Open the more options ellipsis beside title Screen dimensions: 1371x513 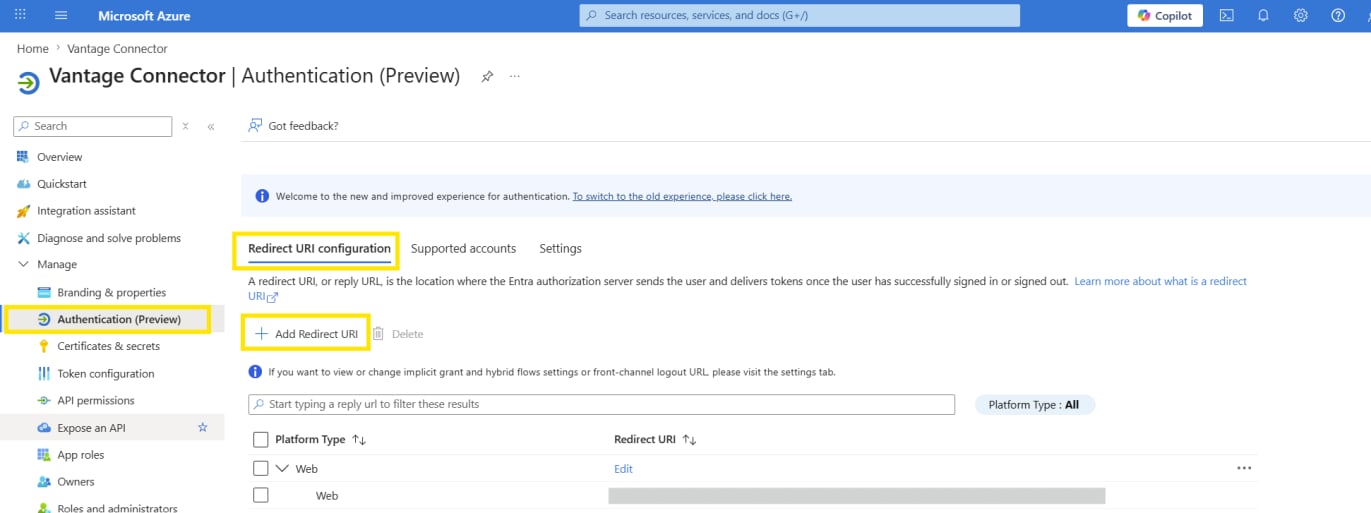[515, 76]
